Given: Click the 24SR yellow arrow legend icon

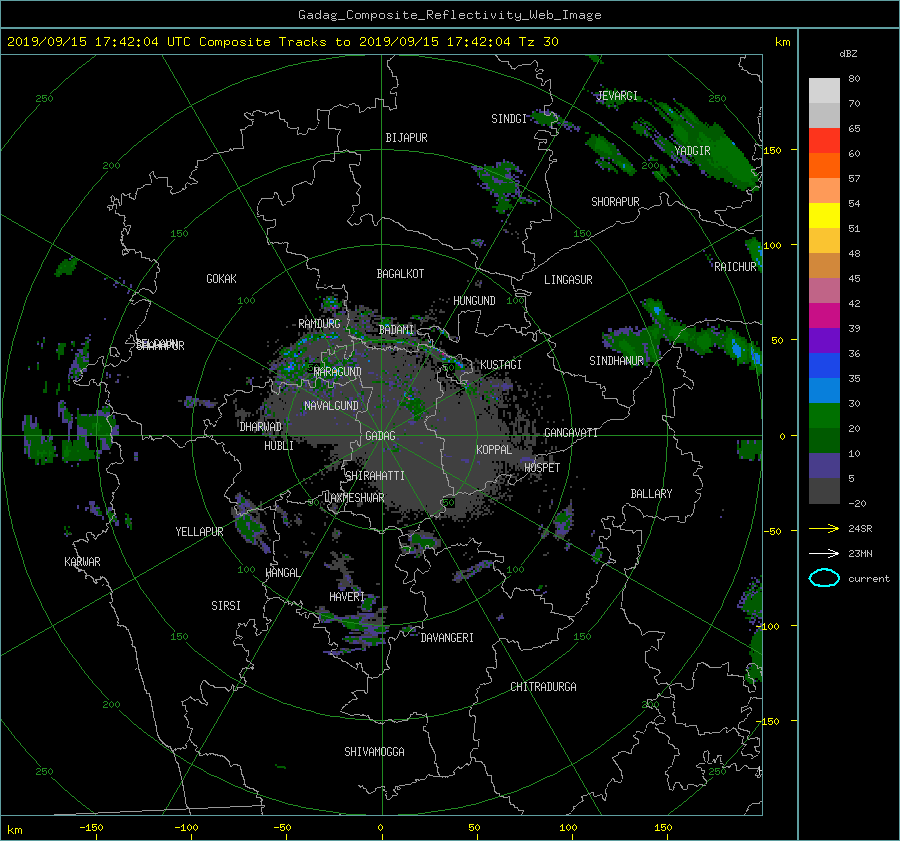Looking at the screenshot, I should 824,528.
